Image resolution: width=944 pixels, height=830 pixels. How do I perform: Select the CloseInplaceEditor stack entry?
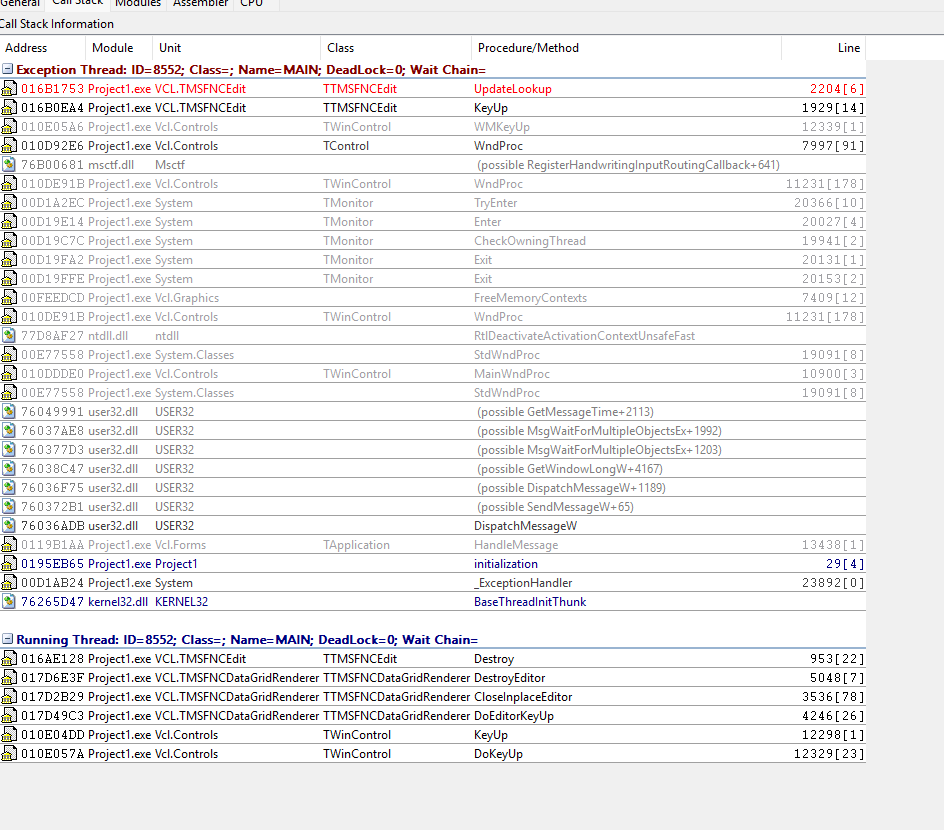[522, 697]
